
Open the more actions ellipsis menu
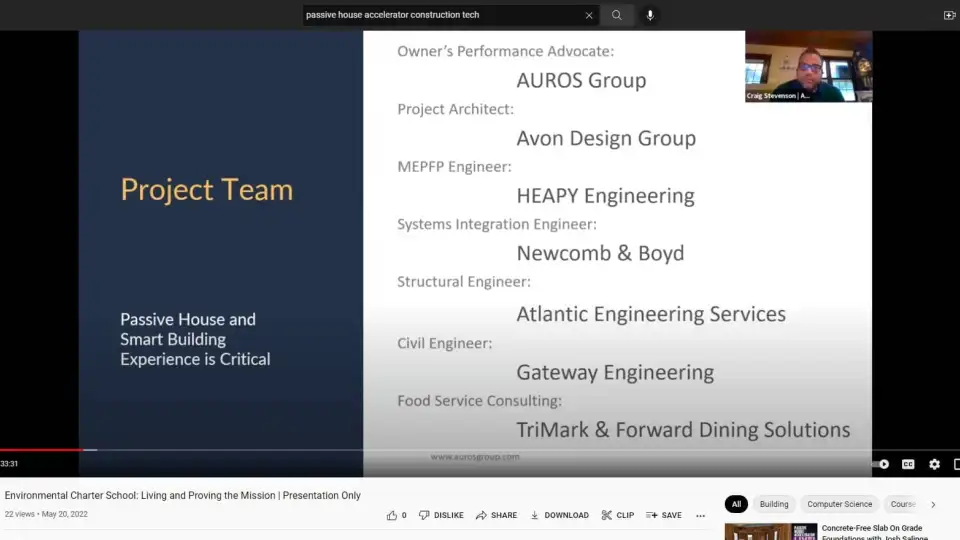700,515
